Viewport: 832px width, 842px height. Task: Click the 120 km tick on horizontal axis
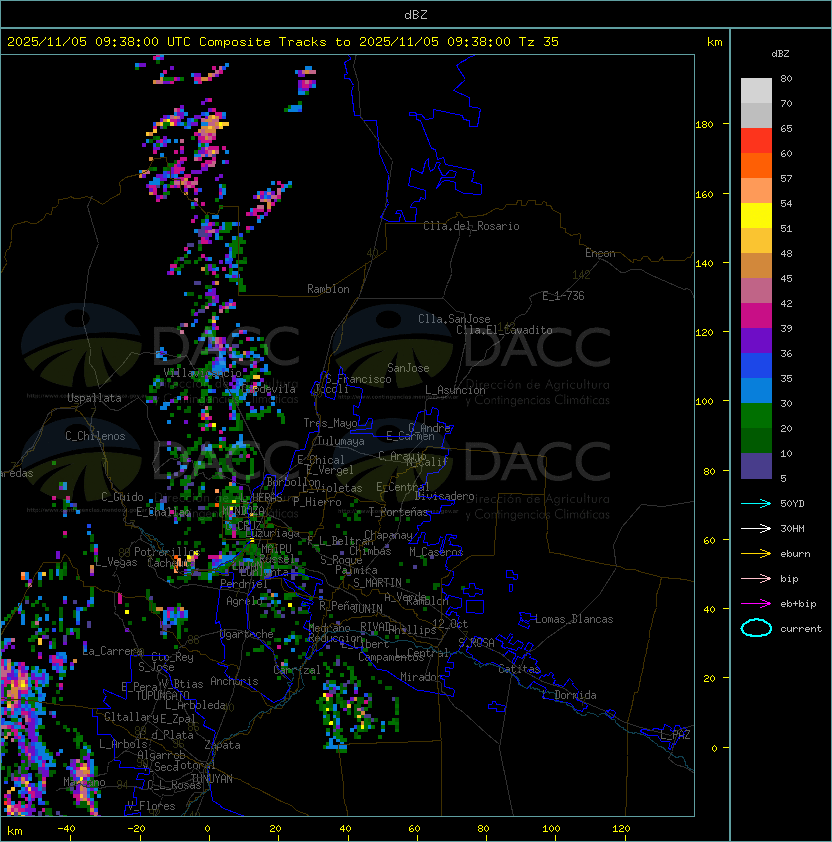(x=621, y=829)
